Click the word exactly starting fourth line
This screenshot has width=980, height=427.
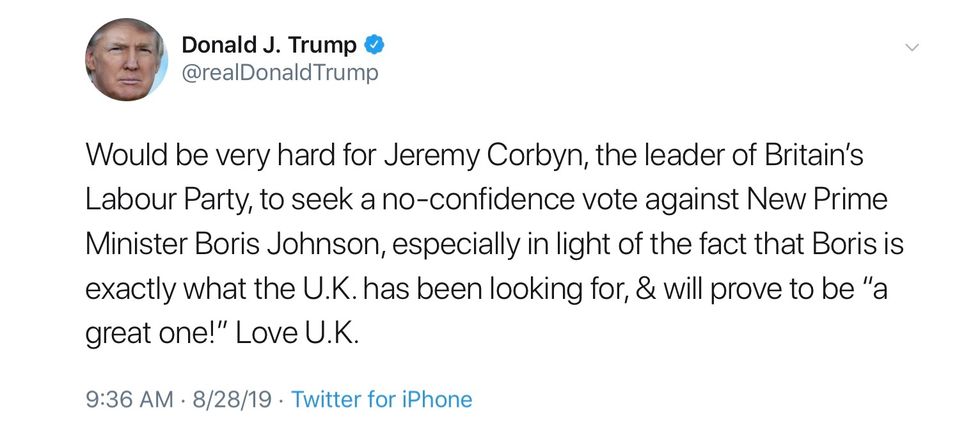[x=128, y=290]
